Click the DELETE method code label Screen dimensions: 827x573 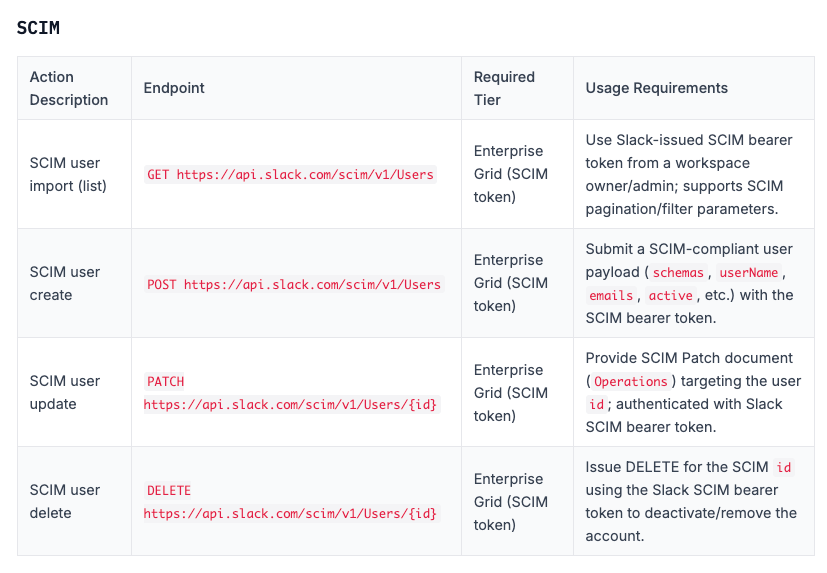(x=169, y=491)
